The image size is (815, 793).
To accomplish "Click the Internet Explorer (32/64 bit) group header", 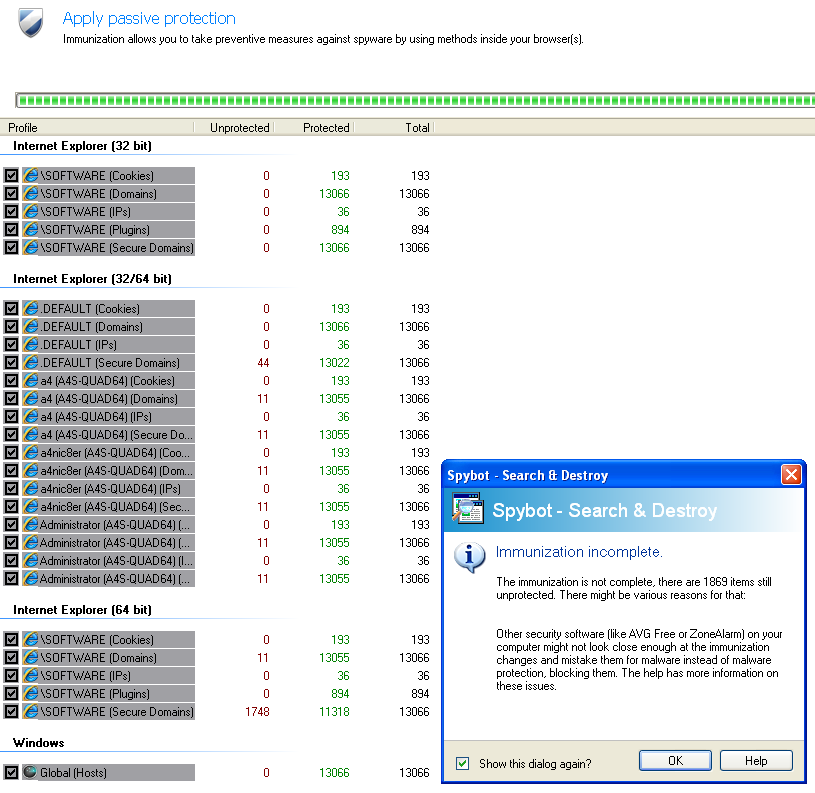I will click(x=92, y=279).
